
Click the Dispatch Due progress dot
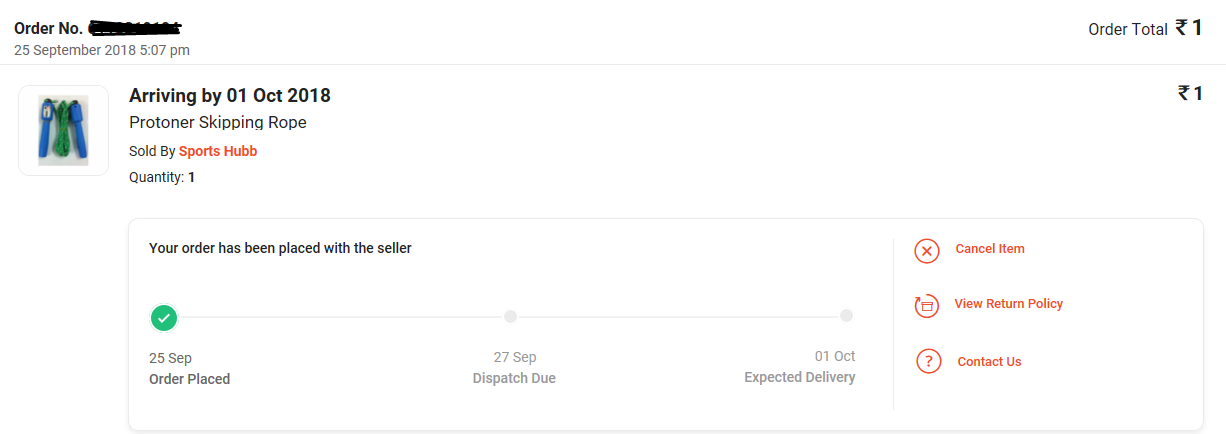click(510, 316)
